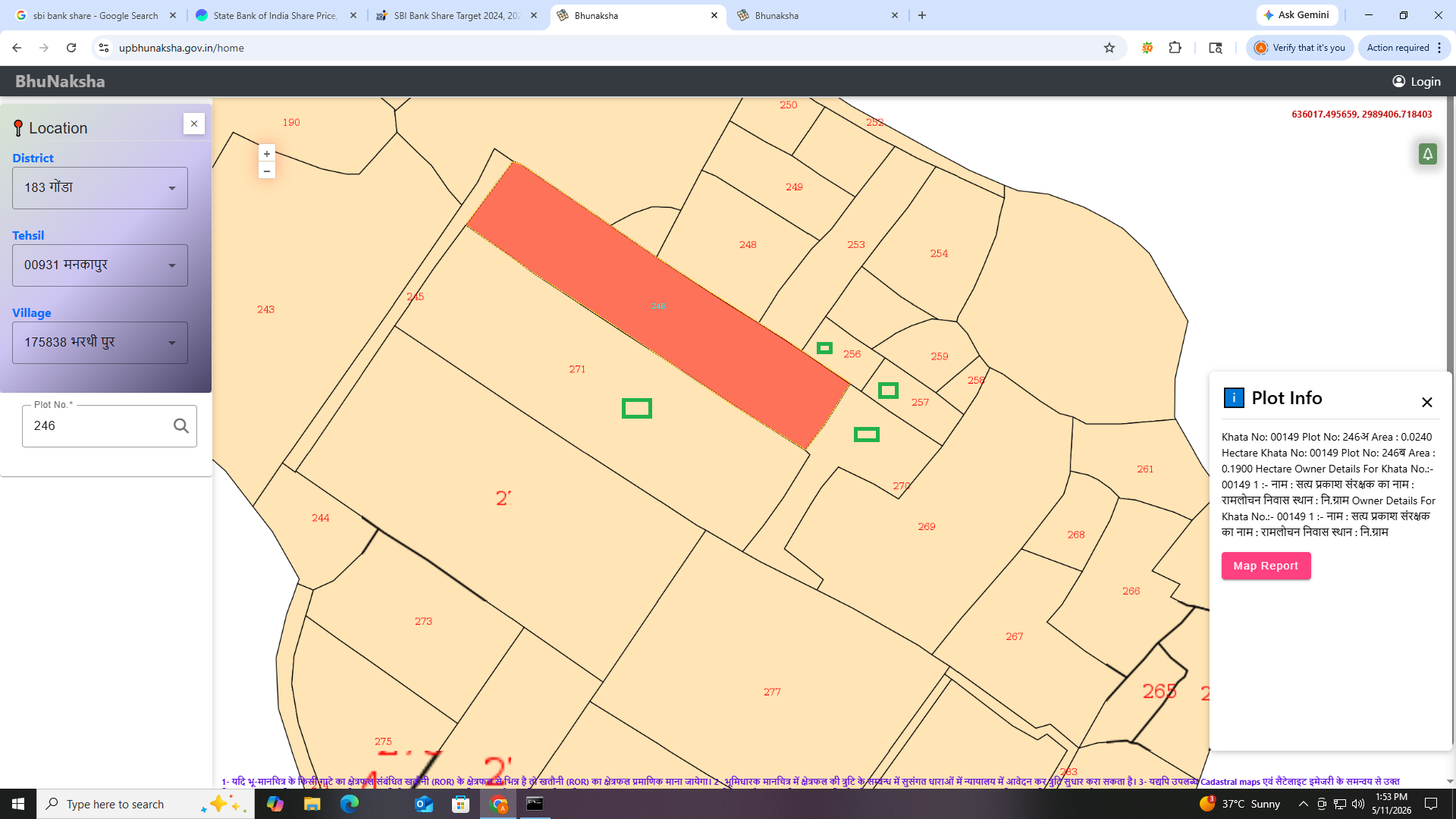The image size is (1456, 819).
Task: Go back to the previous page
Action: [17, 48]
